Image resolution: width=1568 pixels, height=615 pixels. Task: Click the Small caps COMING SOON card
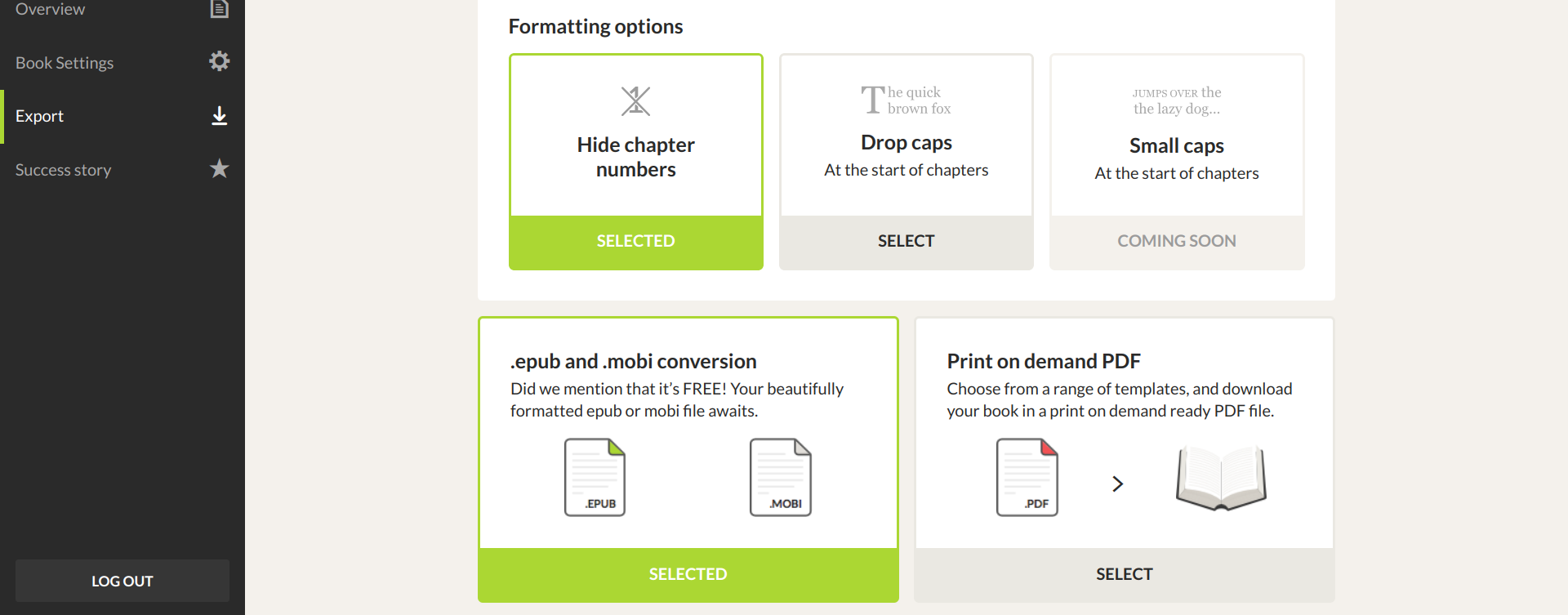pyautogui.click(x=1177, y=162)
